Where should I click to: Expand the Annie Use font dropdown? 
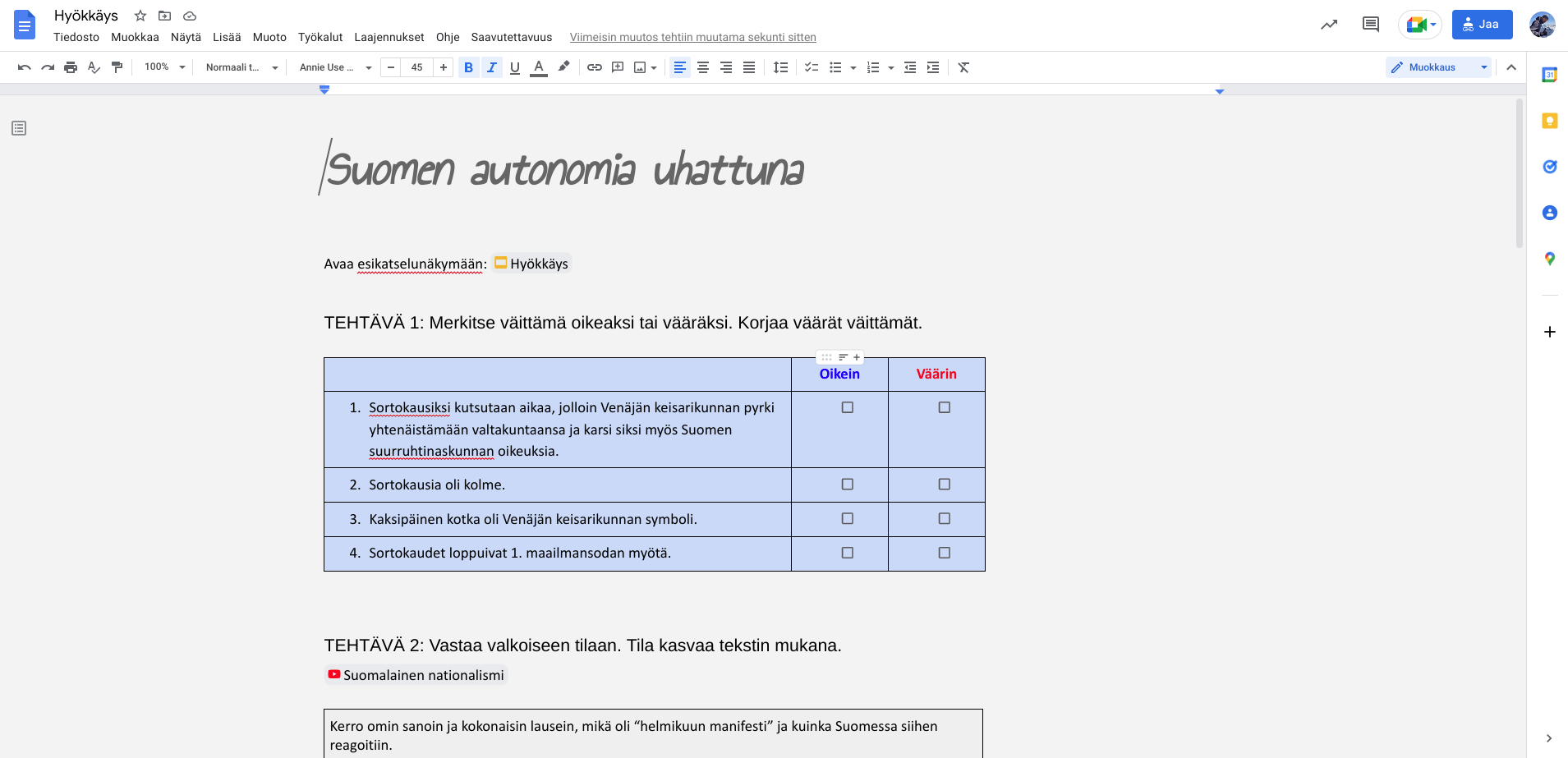[x=335, y=67]
